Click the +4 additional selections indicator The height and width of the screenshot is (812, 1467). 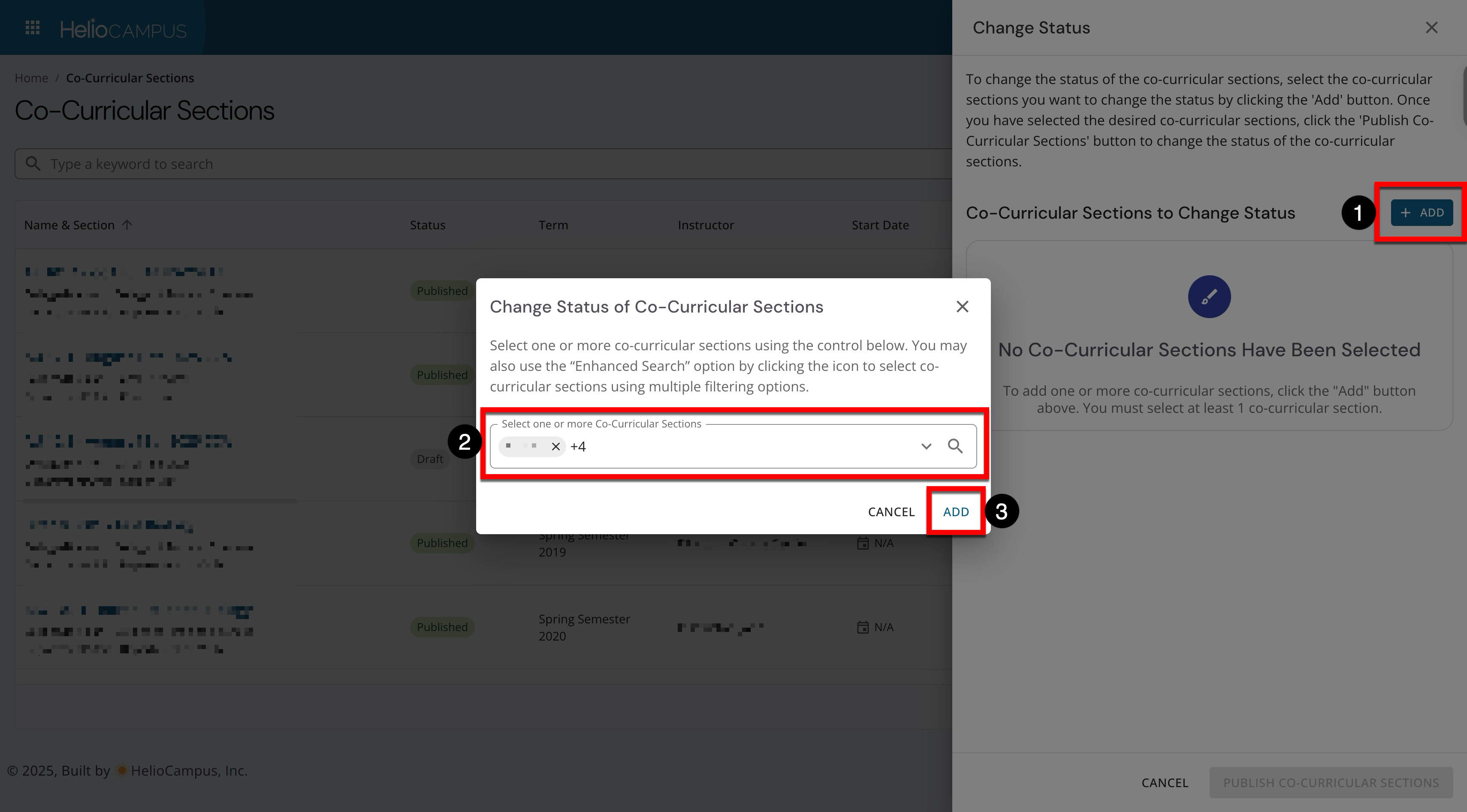pyautogui.click(x=577, y=447)
